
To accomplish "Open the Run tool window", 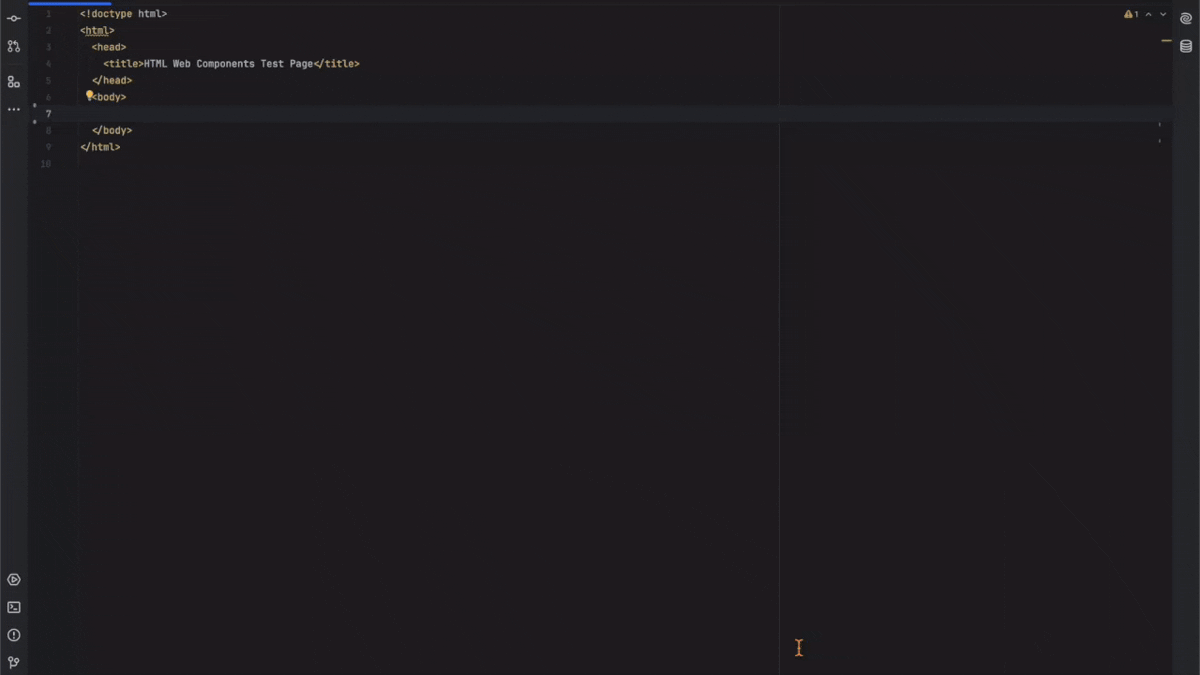I will [x=13, y=579].
